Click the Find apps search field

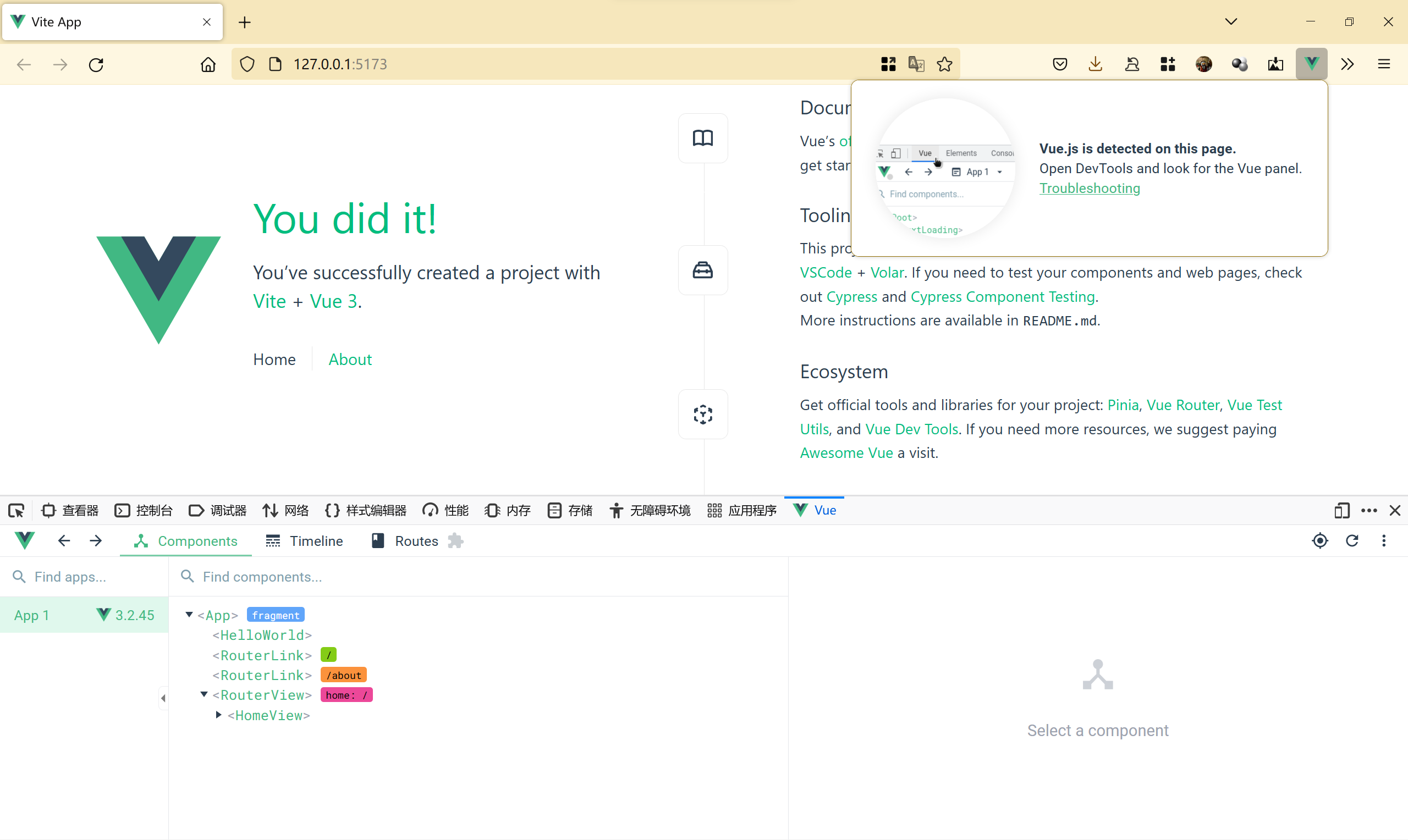[84, 577]
